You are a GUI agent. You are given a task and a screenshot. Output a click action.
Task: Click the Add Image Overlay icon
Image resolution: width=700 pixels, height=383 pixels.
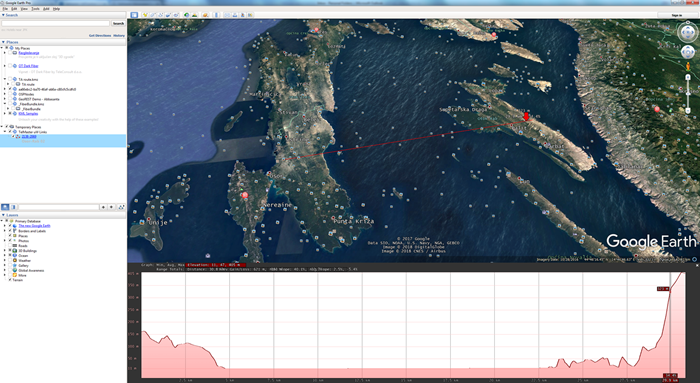click(x=168, y=15)
